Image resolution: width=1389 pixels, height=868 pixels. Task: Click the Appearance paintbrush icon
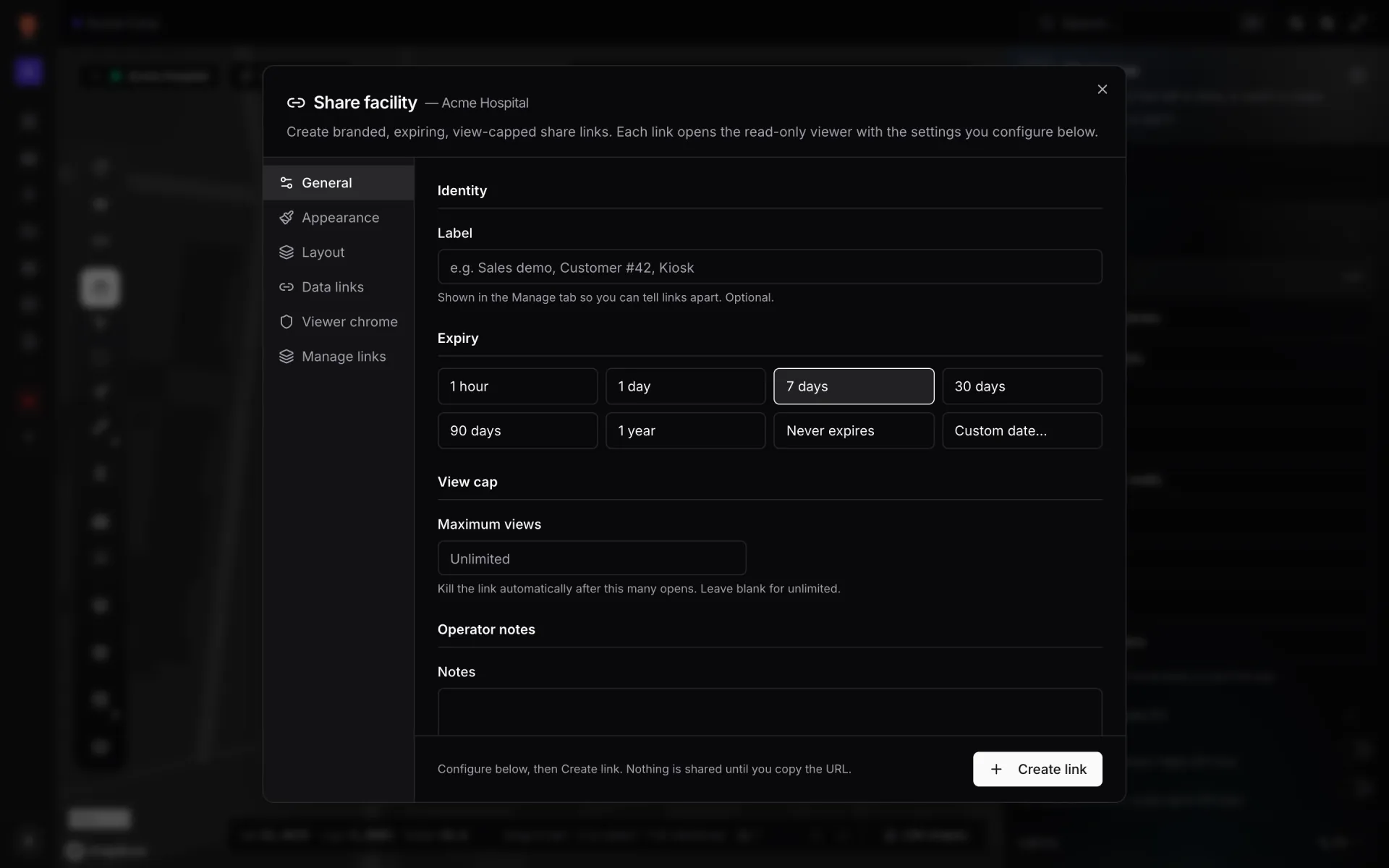[x=286, y=218]
